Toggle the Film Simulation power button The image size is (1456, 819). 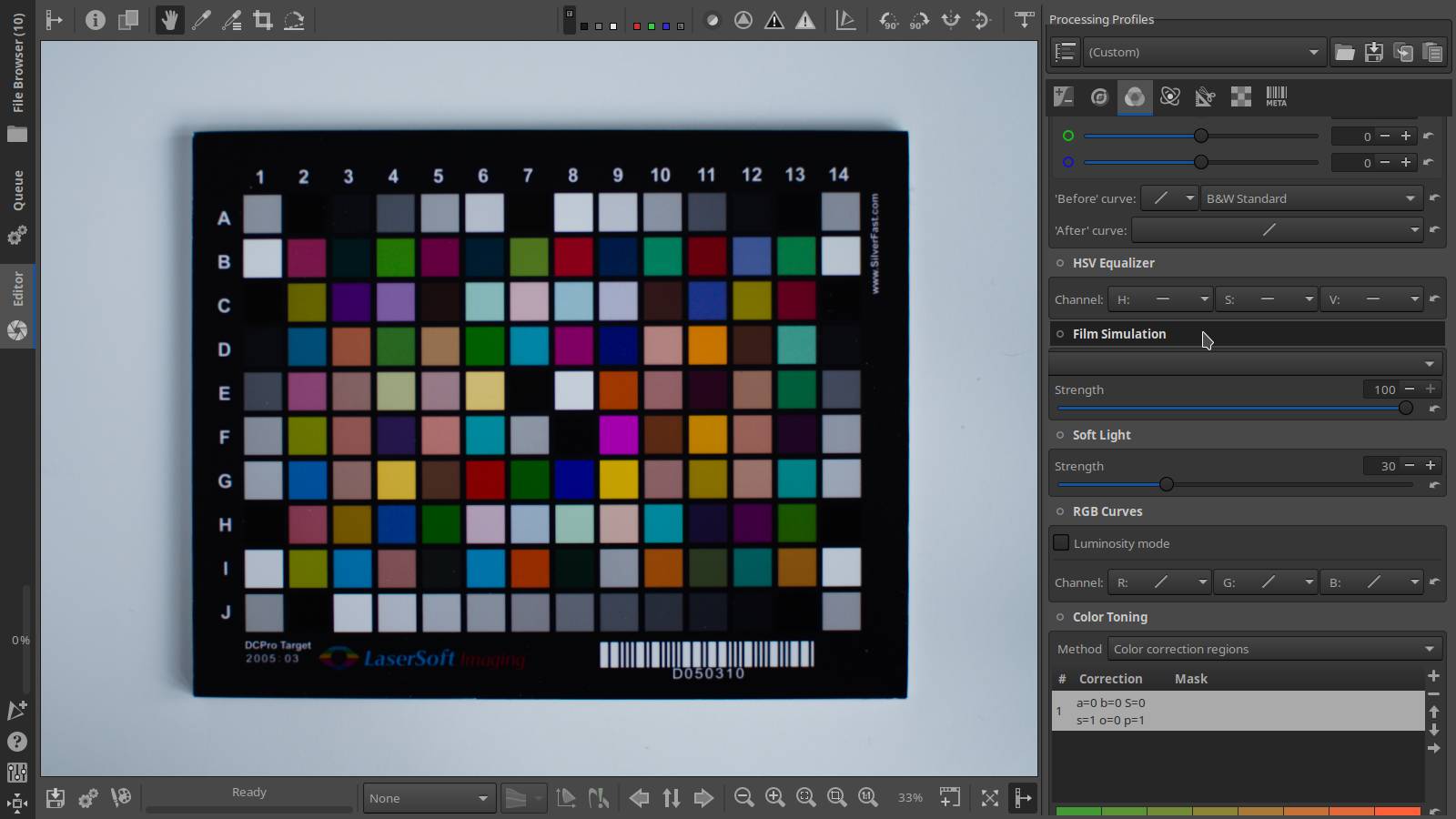pos(1060,334)
